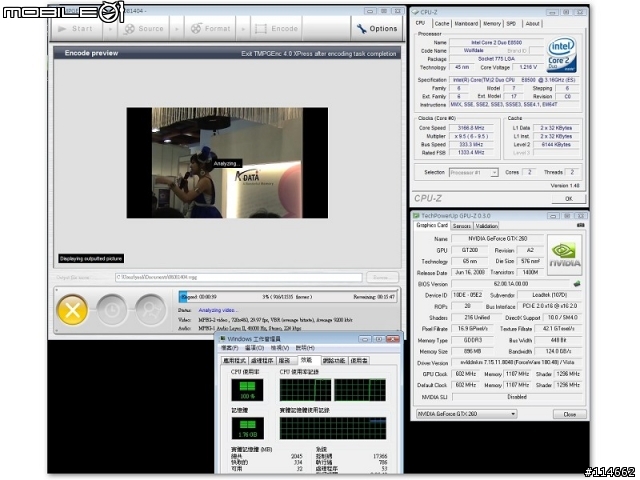Click the memory 1.76 GB gauge

coord(247,428)
